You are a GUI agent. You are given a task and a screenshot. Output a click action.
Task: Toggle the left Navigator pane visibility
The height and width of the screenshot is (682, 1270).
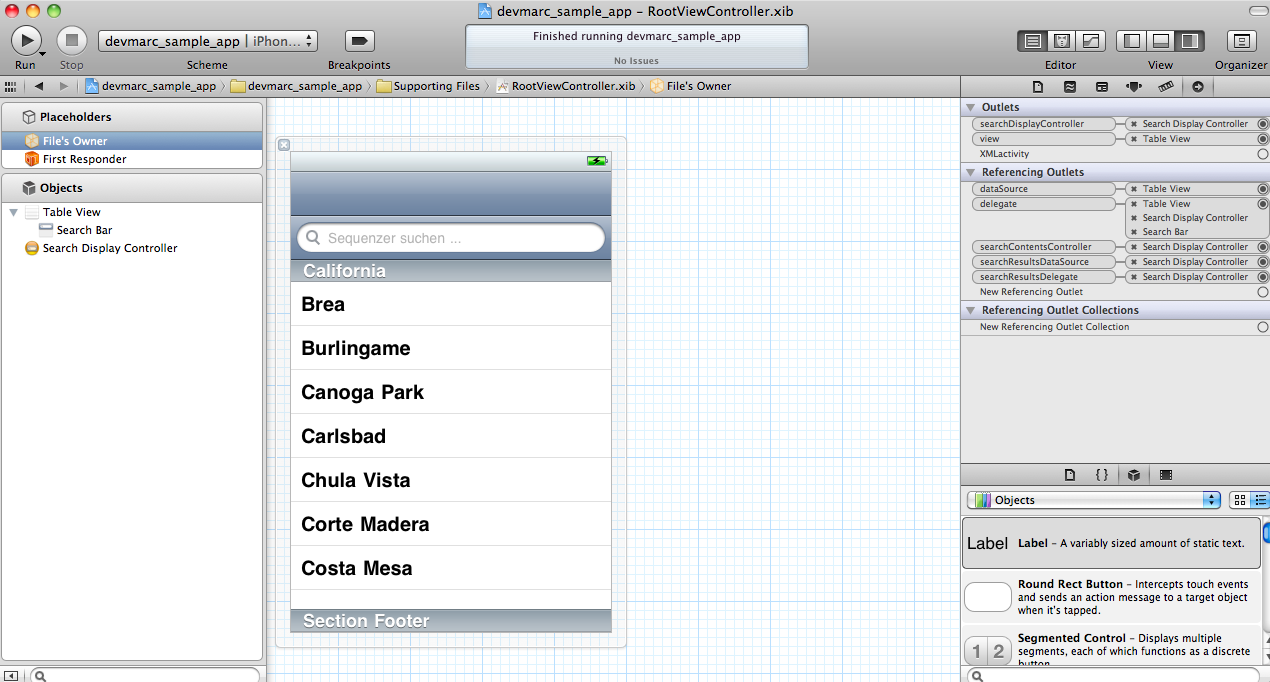pos(1132,41)
